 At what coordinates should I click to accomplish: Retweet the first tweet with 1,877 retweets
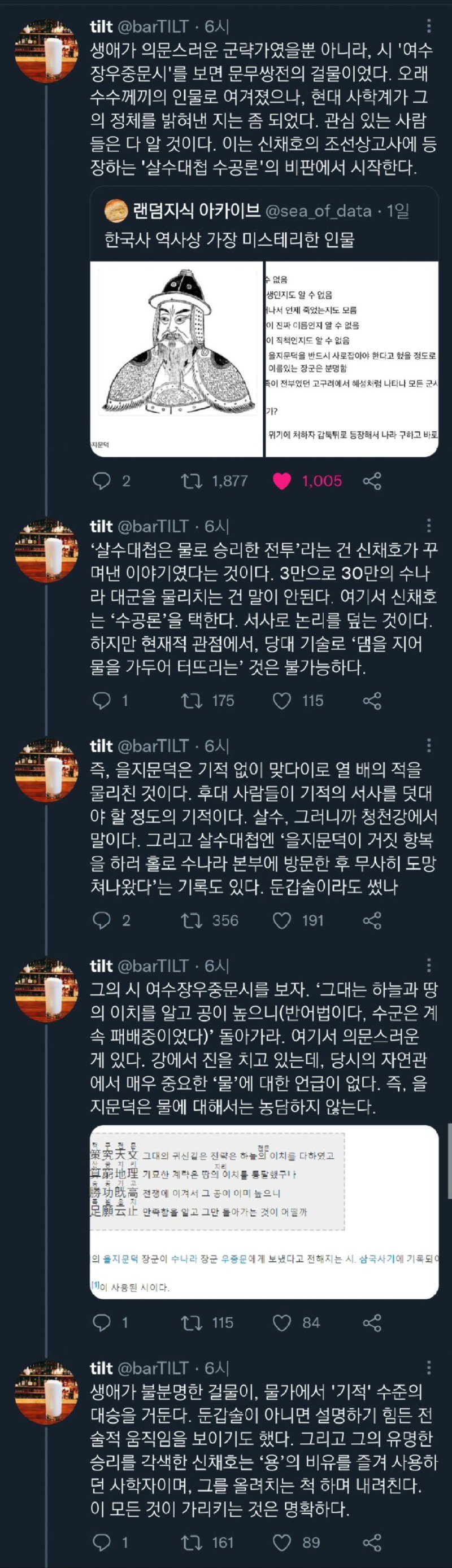pyautogui.click(x=192, y=481)
